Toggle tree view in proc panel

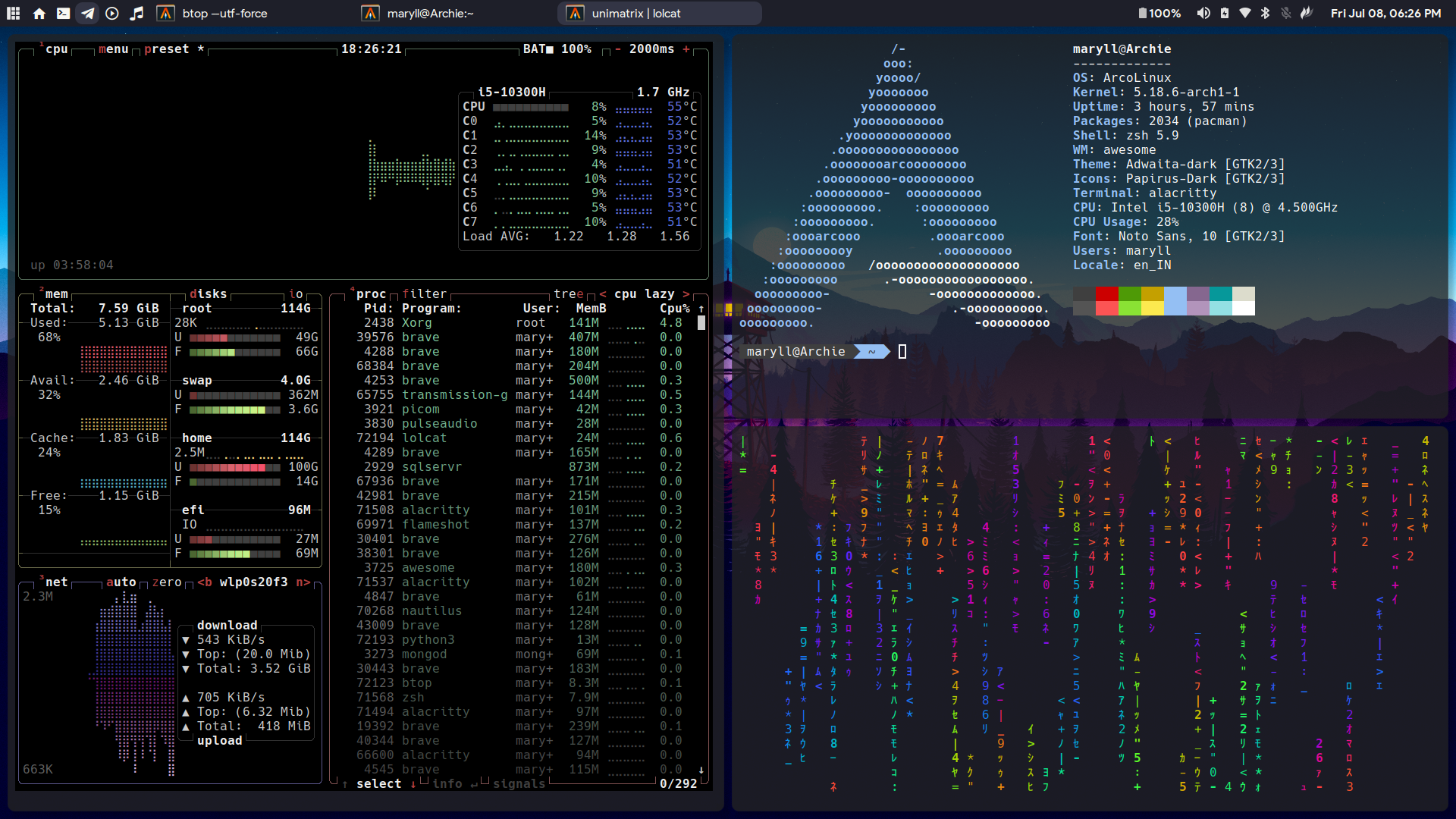tap(568, 293)
